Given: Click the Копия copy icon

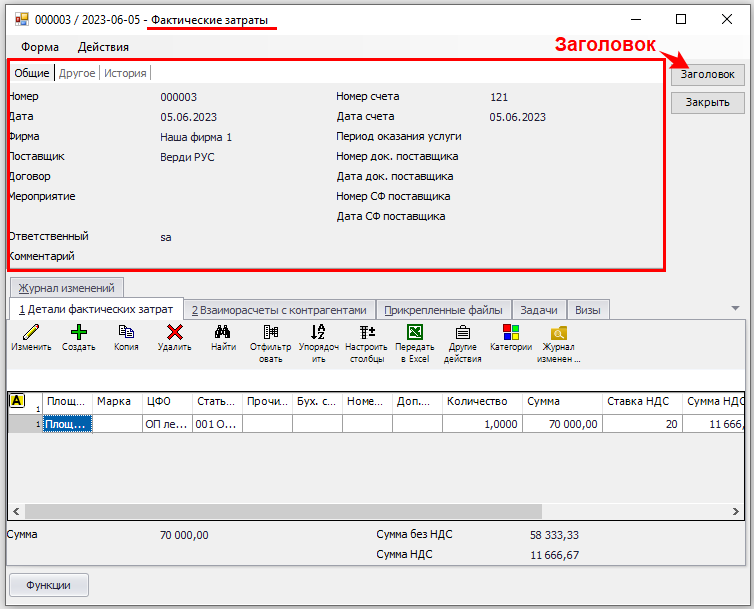Looking at the screenshot, I should pyautogui.click(x=126, y=333).
